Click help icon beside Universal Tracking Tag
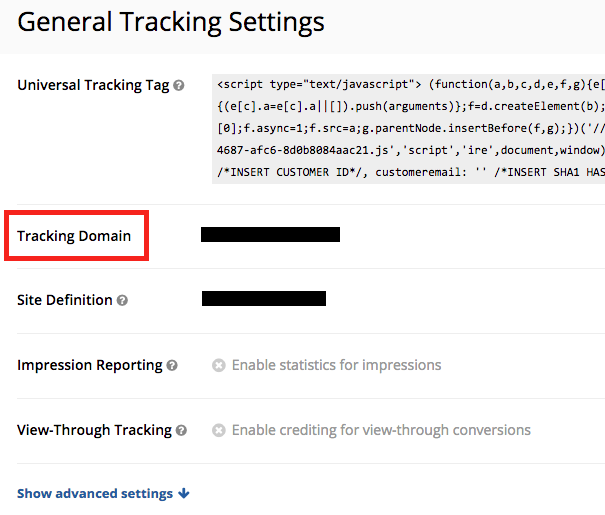605x515 pixels. tap(179, 86)
